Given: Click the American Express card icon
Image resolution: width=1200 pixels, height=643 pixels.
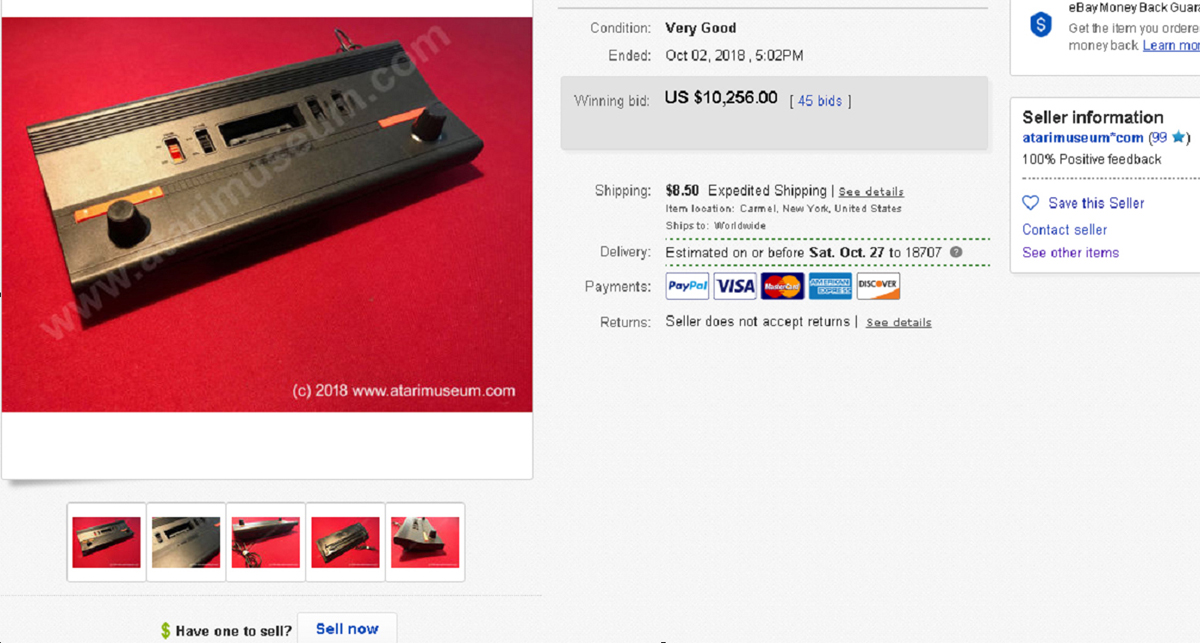Looking at the screenshot, I should pyautogui.click(x=830, y=286).
